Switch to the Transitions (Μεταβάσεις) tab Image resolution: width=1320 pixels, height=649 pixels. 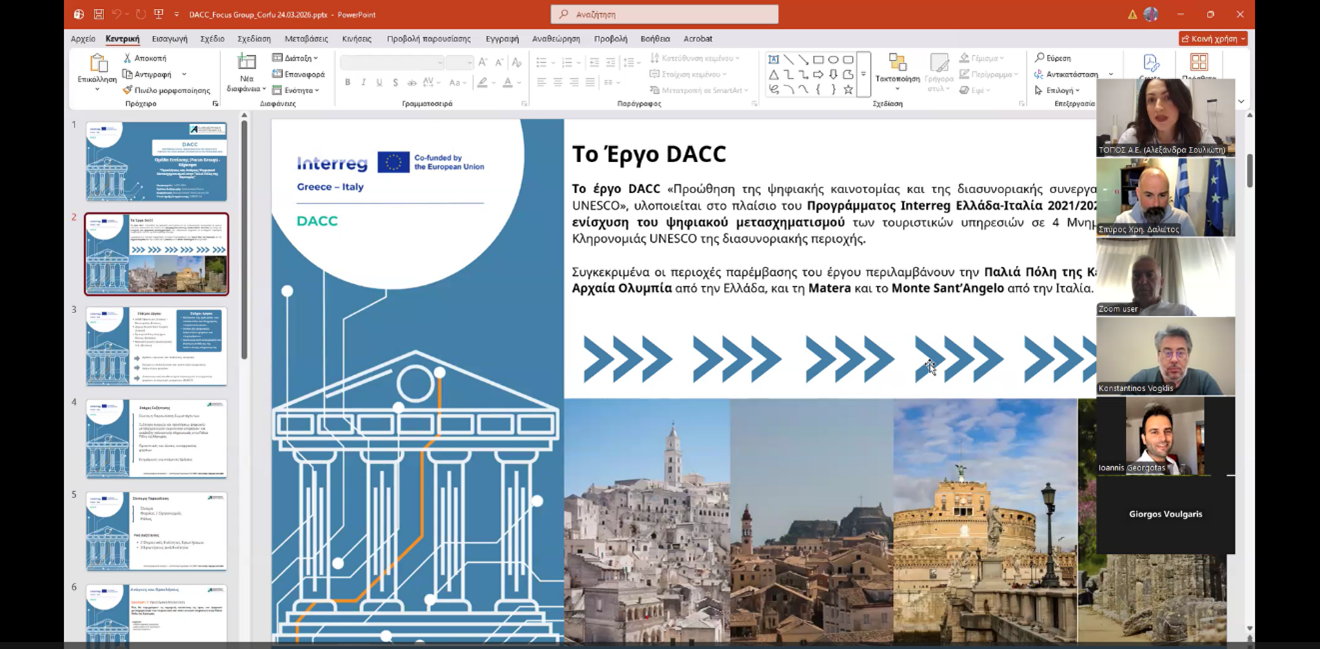coord(306,39)
